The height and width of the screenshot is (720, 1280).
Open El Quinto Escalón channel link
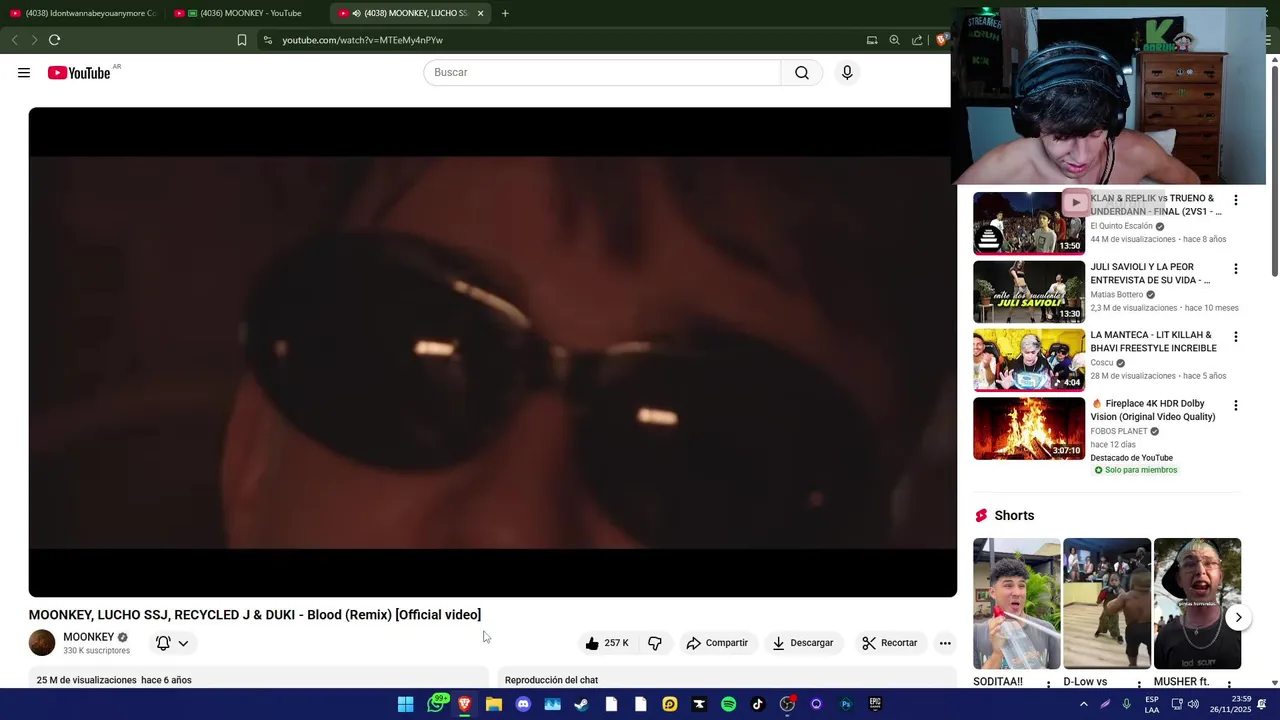tap(1121, 226)
